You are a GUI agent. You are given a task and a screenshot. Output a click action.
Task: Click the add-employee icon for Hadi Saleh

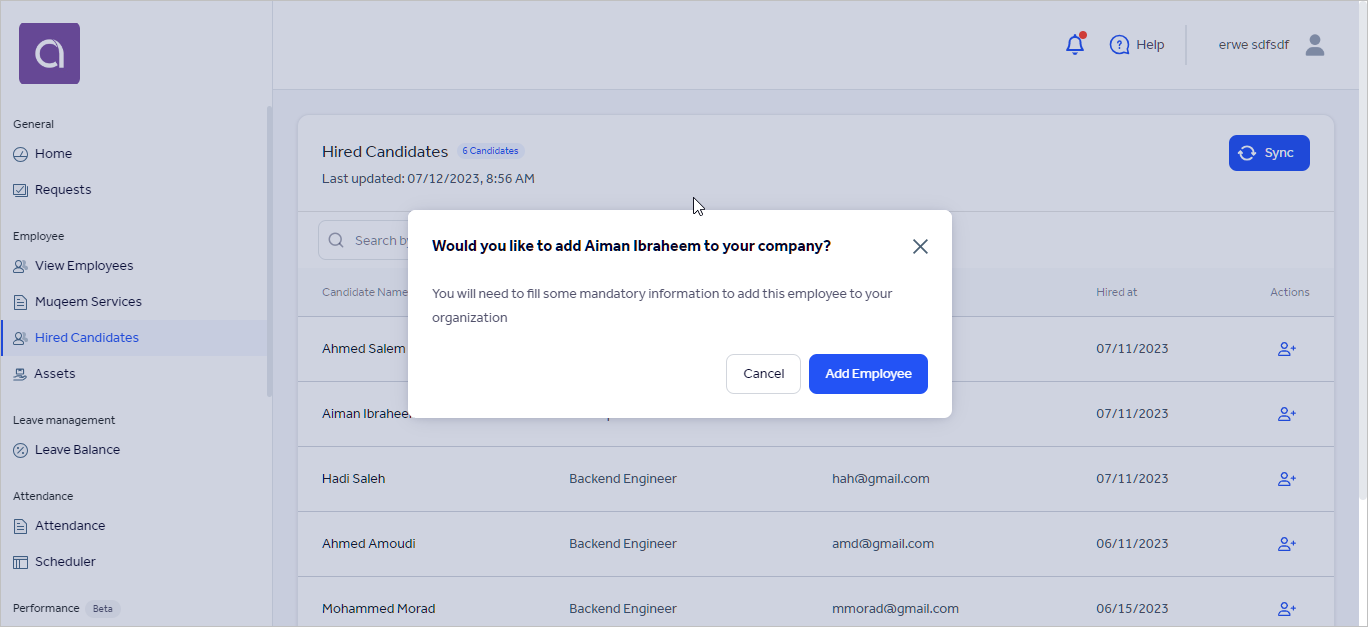(1286, 478)
